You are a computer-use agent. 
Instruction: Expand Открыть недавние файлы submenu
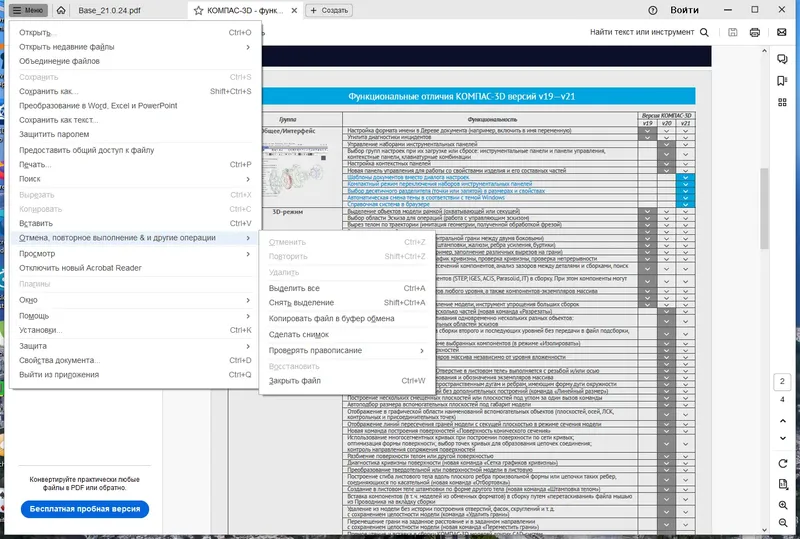click(x=135, y=47)
